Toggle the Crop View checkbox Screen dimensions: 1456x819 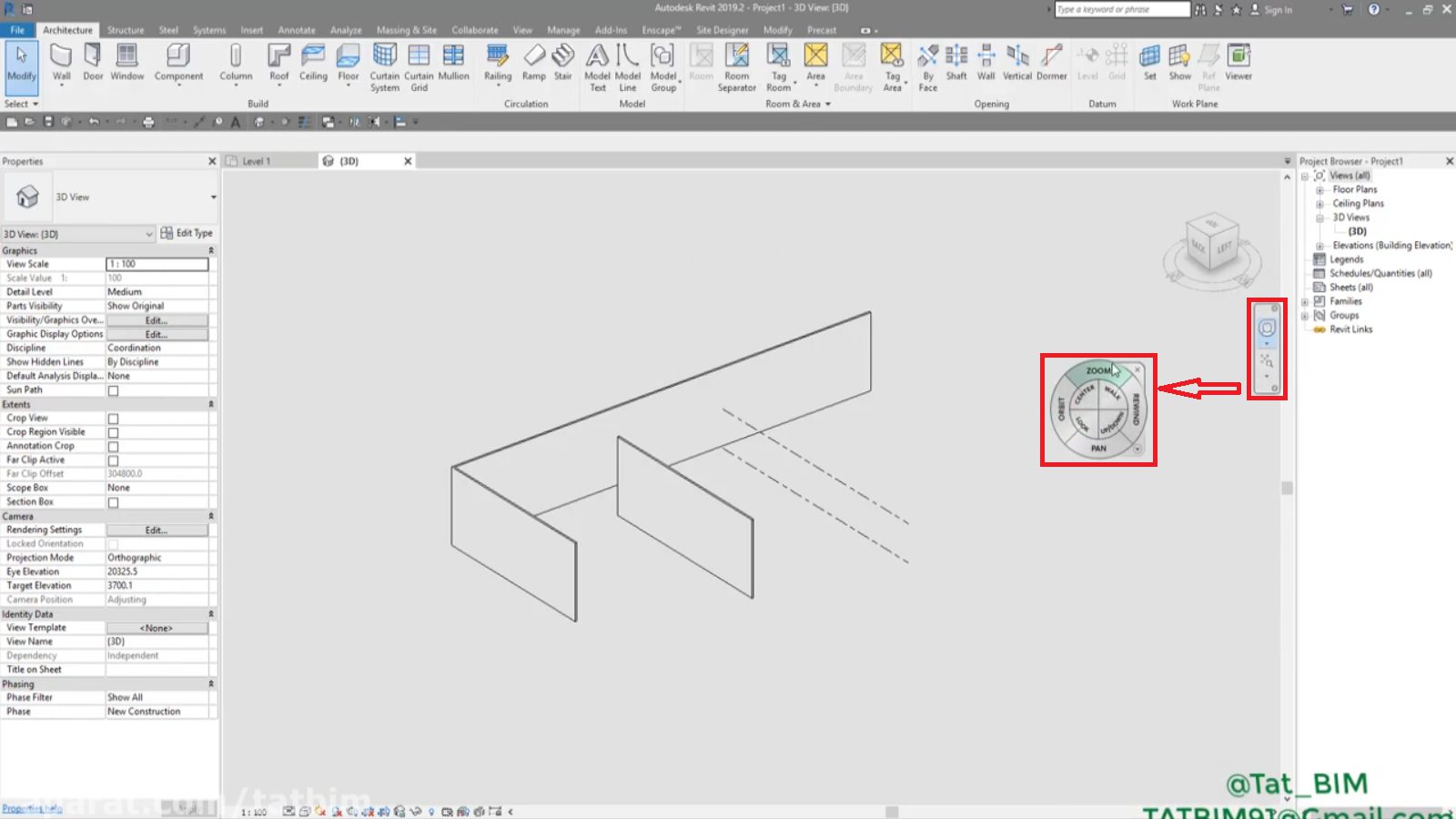[114, 420]
